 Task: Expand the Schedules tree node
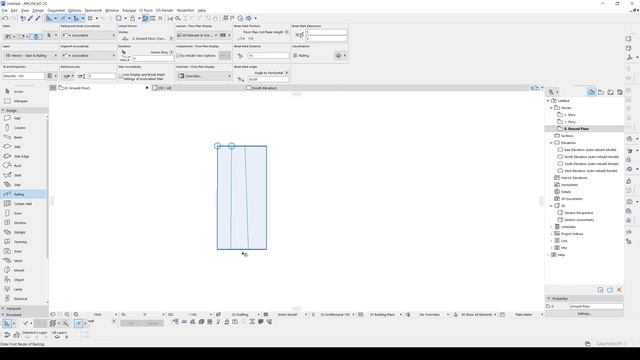pos(551,227)
